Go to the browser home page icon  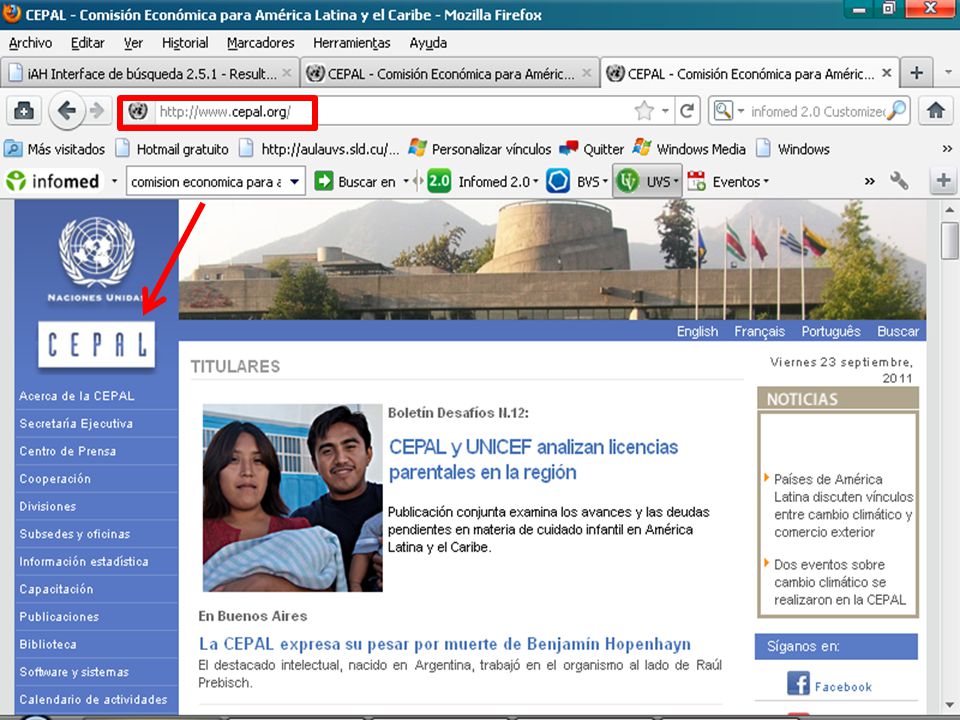(936, 111)
